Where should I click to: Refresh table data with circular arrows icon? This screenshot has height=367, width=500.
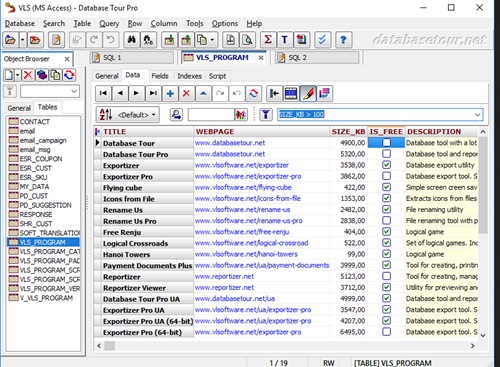click(253, 93)
